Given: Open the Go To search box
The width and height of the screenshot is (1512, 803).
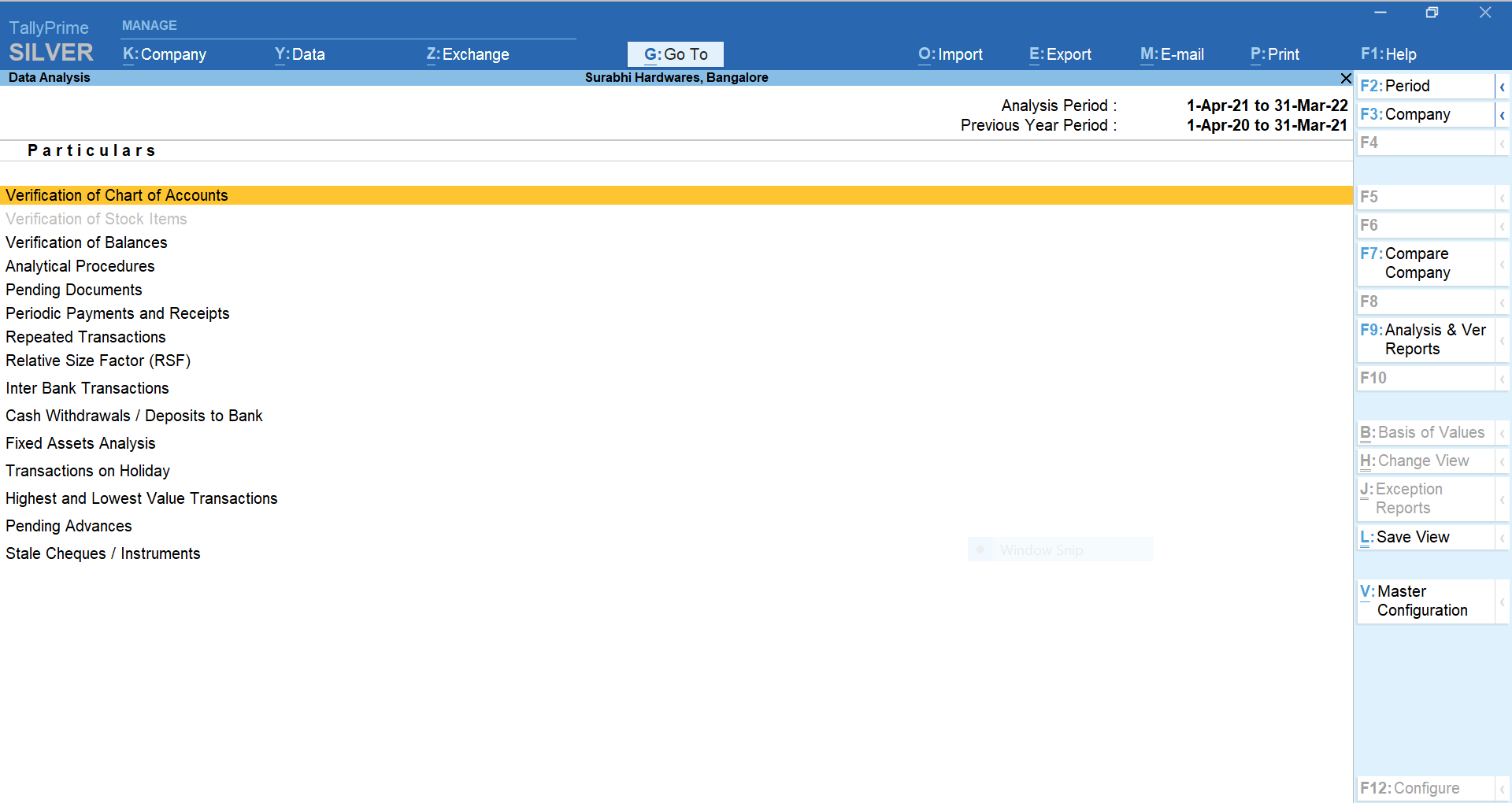Looking at the screenshot, I should (x=676, y=54).
